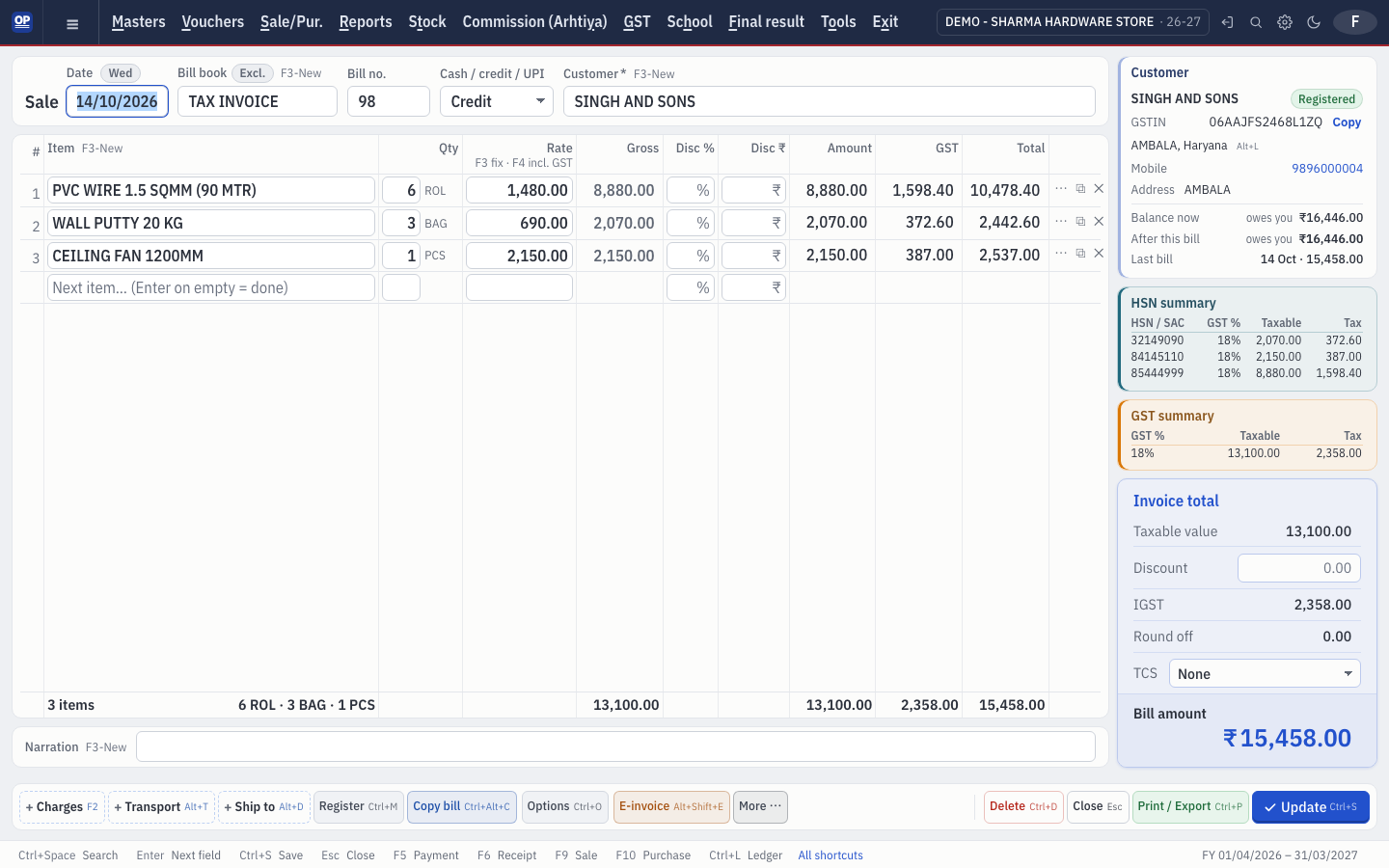Click the Bill no. field showing 98

(x=389, y=101)
